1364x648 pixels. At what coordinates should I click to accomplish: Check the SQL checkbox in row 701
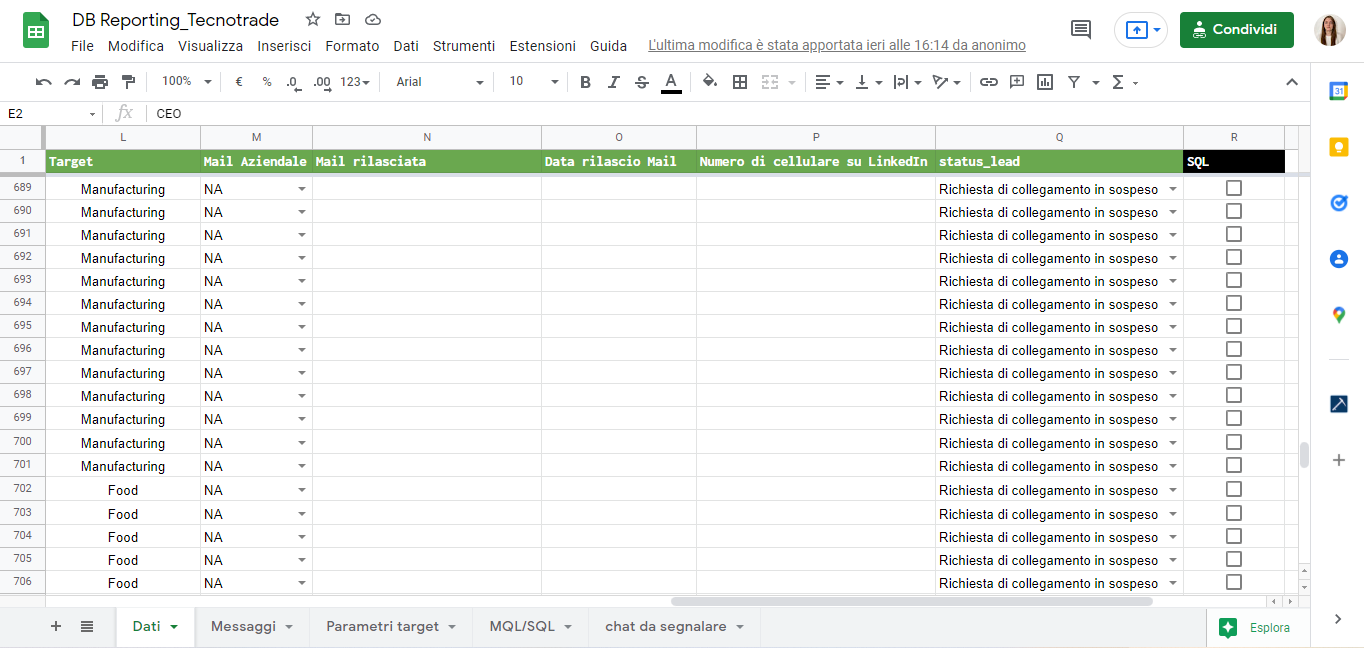click(1234, 465)
